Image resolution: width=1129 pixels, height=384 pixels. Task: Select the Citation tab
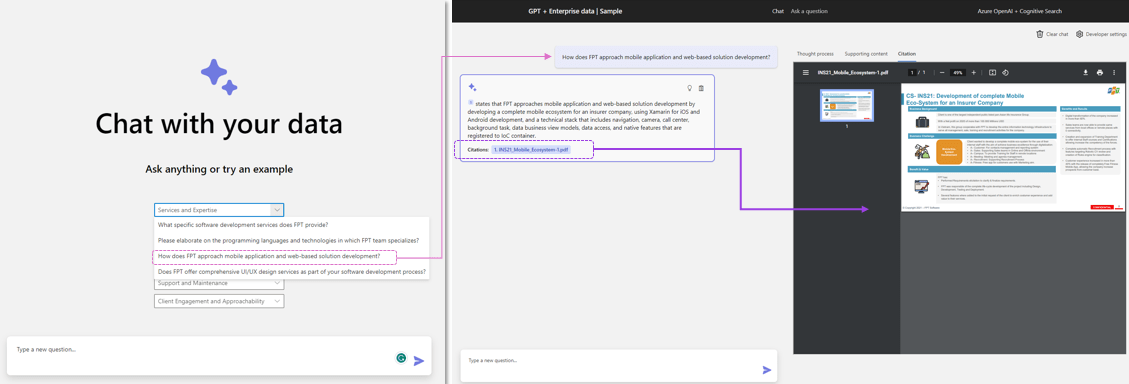[907, 54]
